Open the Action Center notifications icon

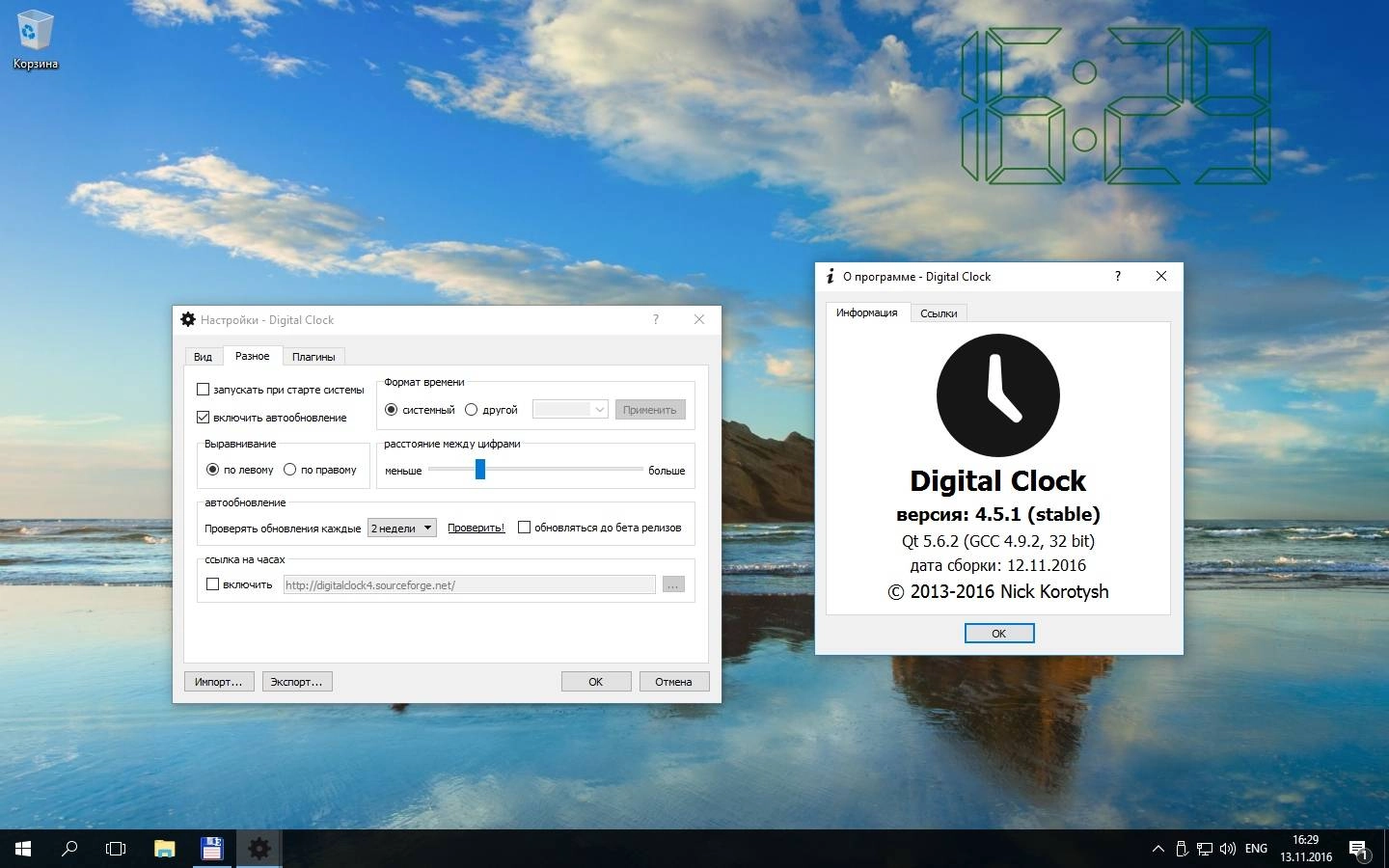(x=1358, y=850)
